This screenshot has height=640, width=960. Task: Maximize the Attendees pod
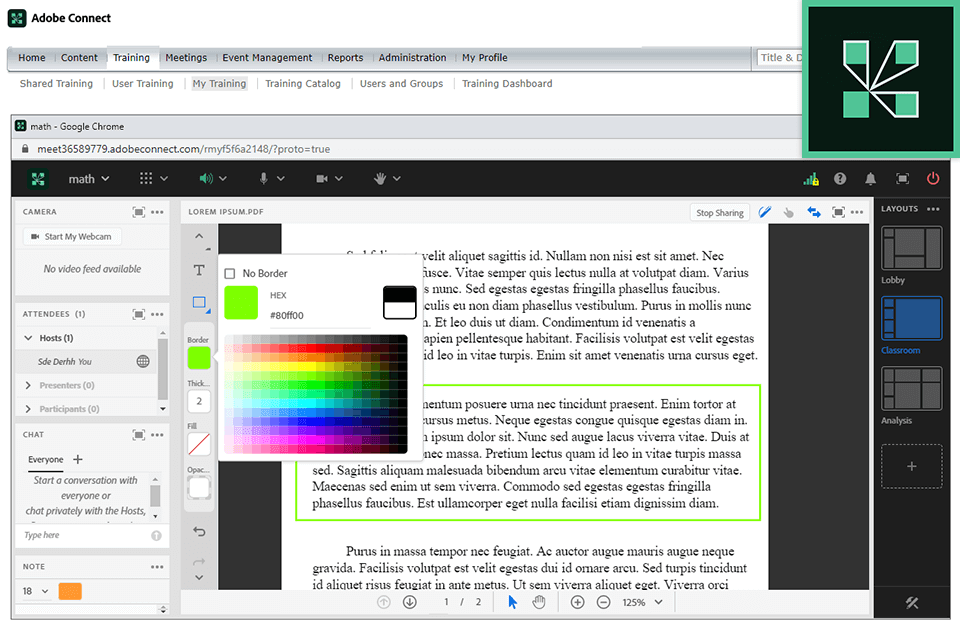(x=139, y=314)
